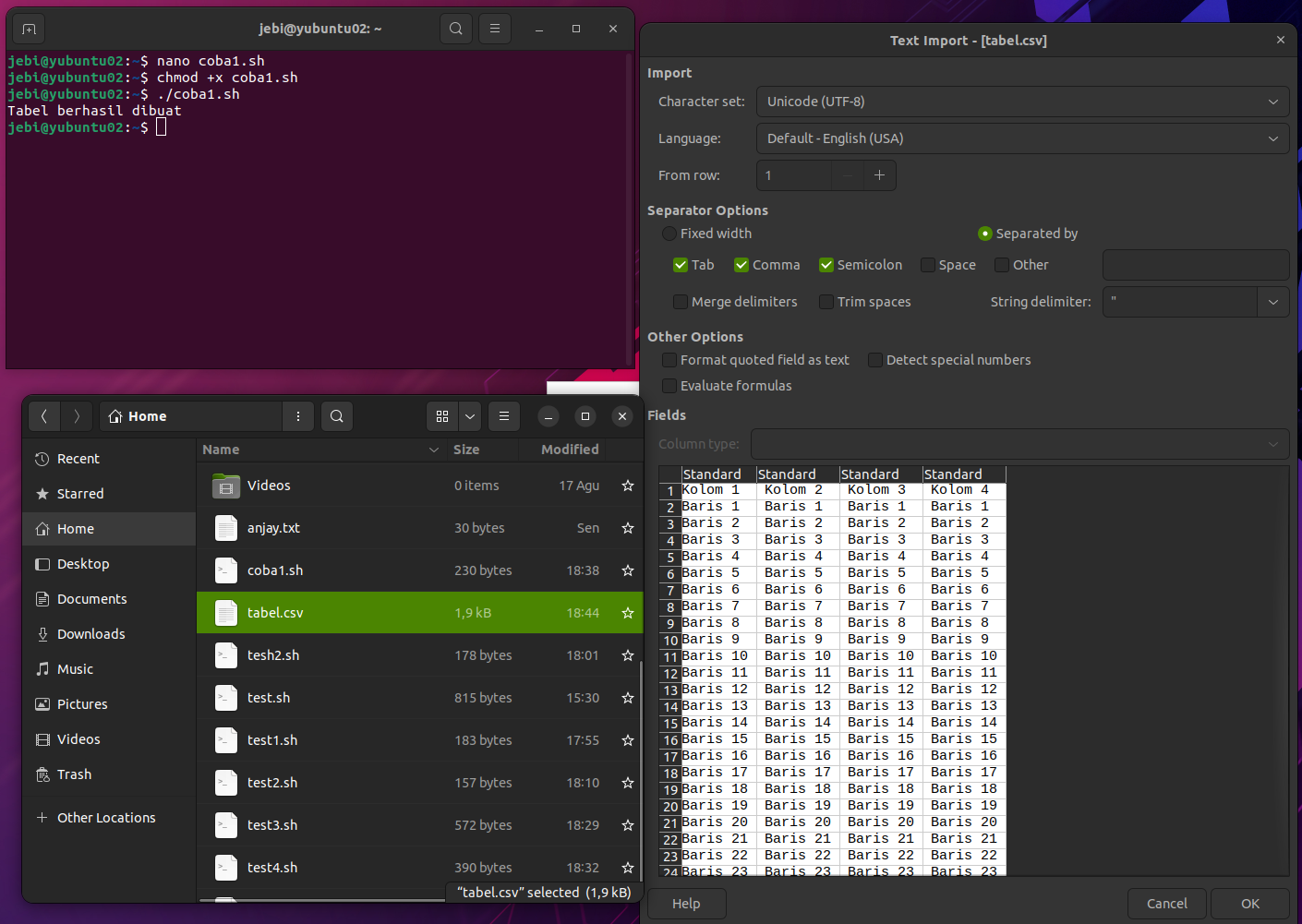Decrease the From row value
Image resolution: width=1302 pixels, height=924 pixels.
848,175
